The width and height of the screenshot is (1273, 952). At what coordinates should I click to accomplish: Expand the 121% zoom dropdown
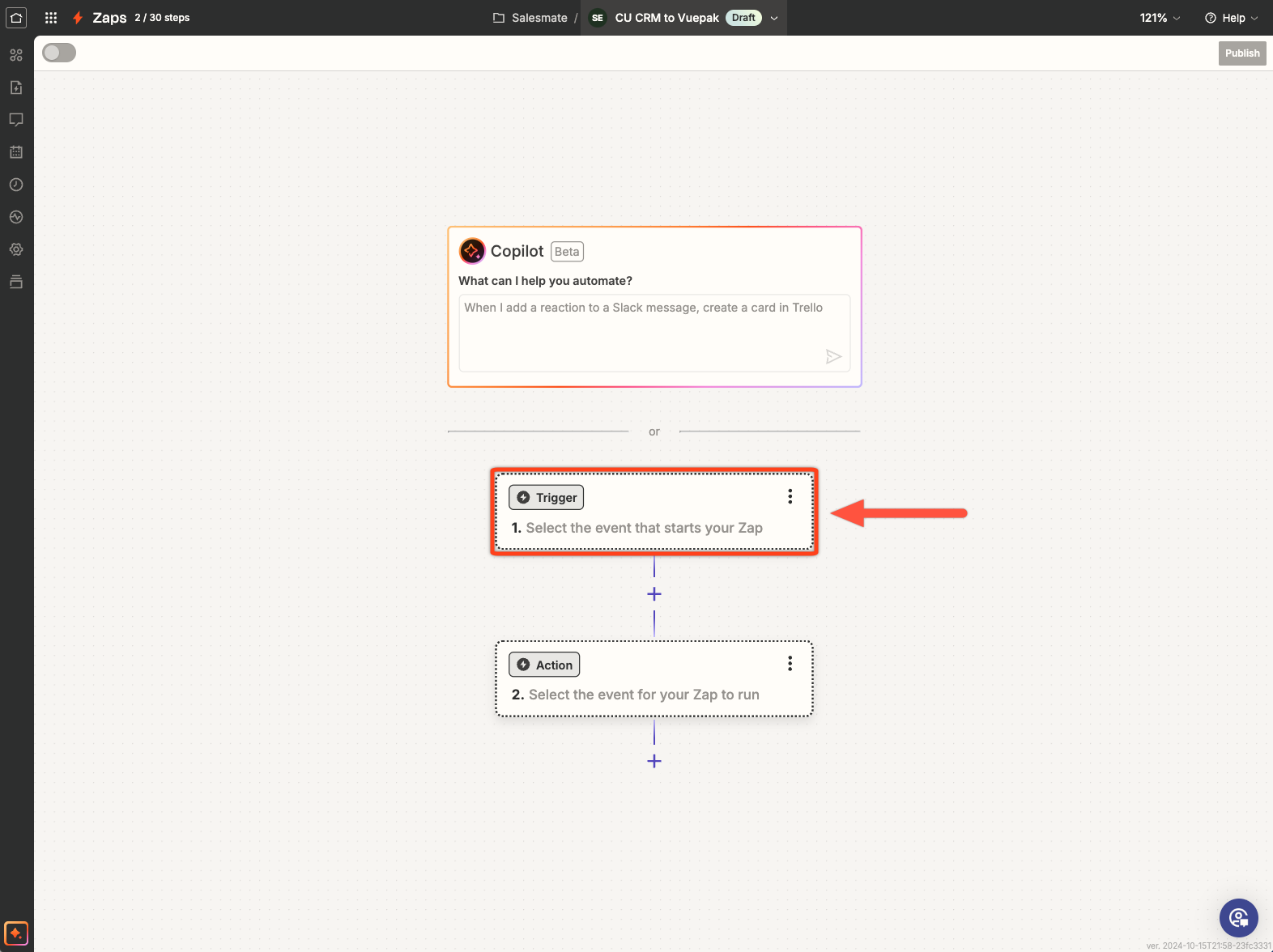[1160, 18]
